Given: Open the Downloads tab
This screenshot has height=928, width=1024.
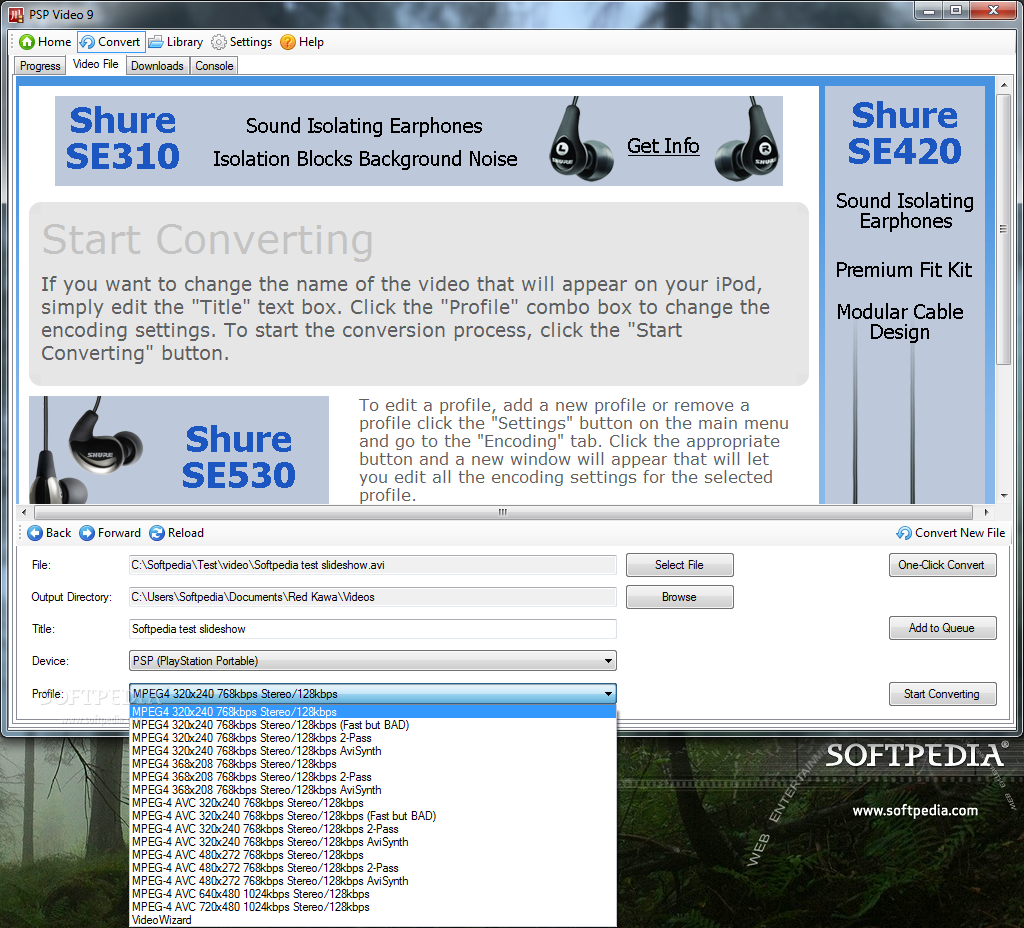Looking at the screenshot, I should coord(157,66).
